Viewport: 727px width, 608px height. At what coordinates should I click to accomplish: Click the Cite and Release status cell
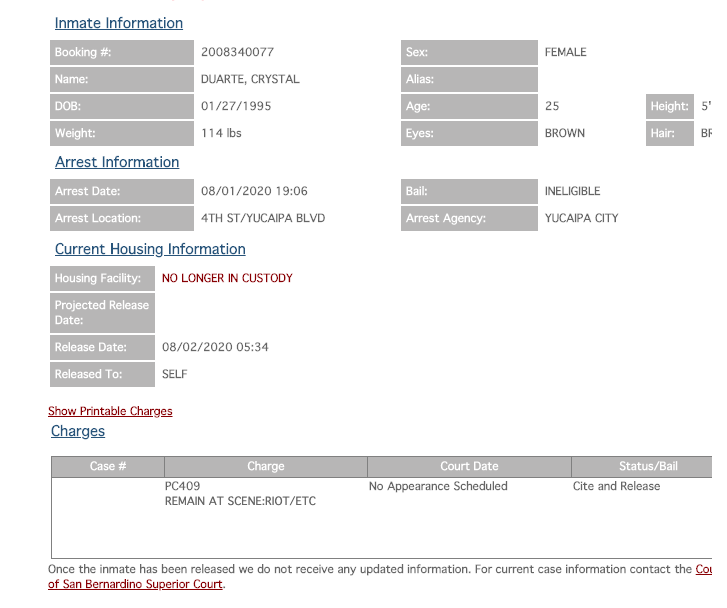(x=614, y=486)
